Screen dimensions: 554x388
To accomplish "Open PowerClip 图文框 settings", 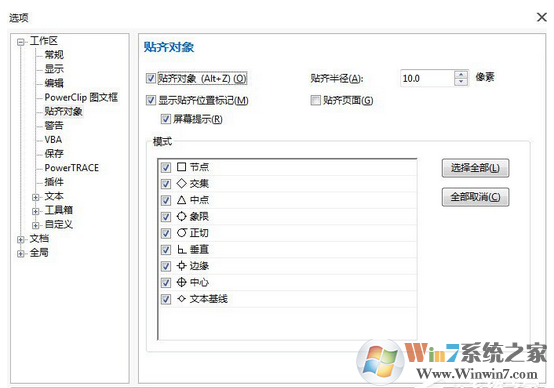I will 81,97.
